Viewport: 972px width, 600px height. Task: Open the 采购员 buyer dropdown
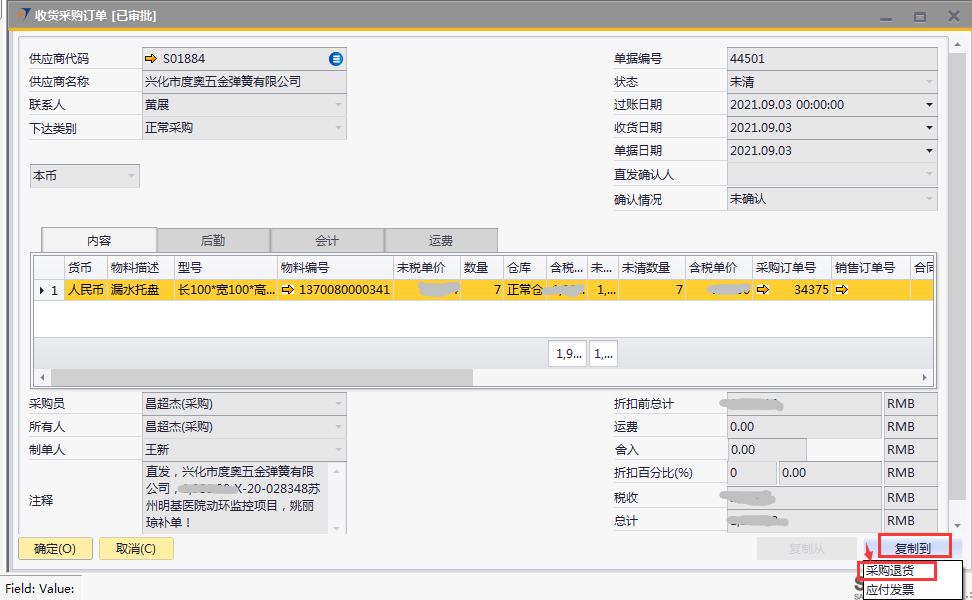point(337,404)
